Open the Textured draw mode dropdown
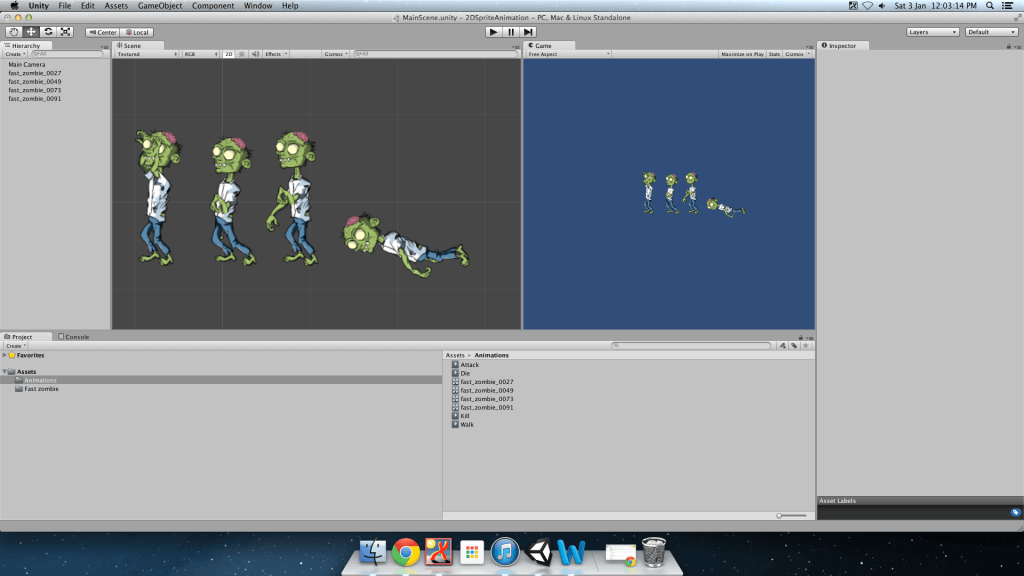The height and width of the screenshot is (576, 1024). (x=147, y=54)
